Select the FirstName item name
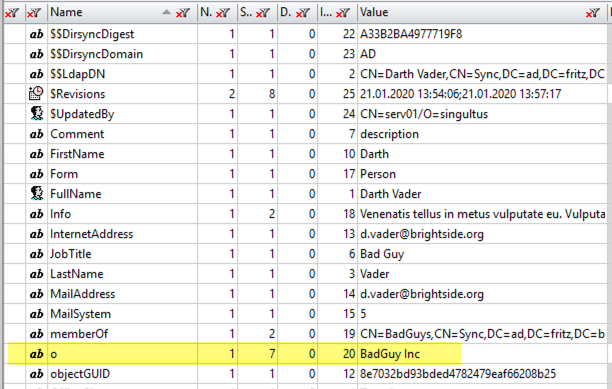The image size is (612, 389). (x=77, y=154)
